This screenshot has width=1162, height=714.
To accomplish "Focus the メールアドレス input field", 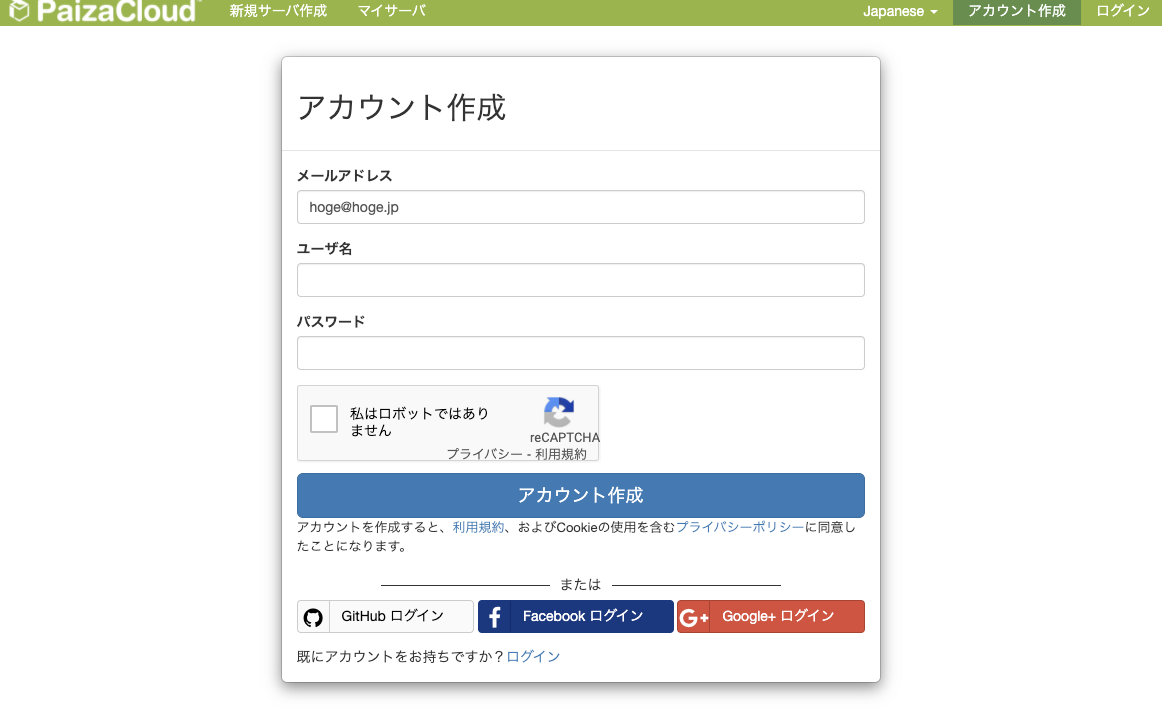I will 581,207.
